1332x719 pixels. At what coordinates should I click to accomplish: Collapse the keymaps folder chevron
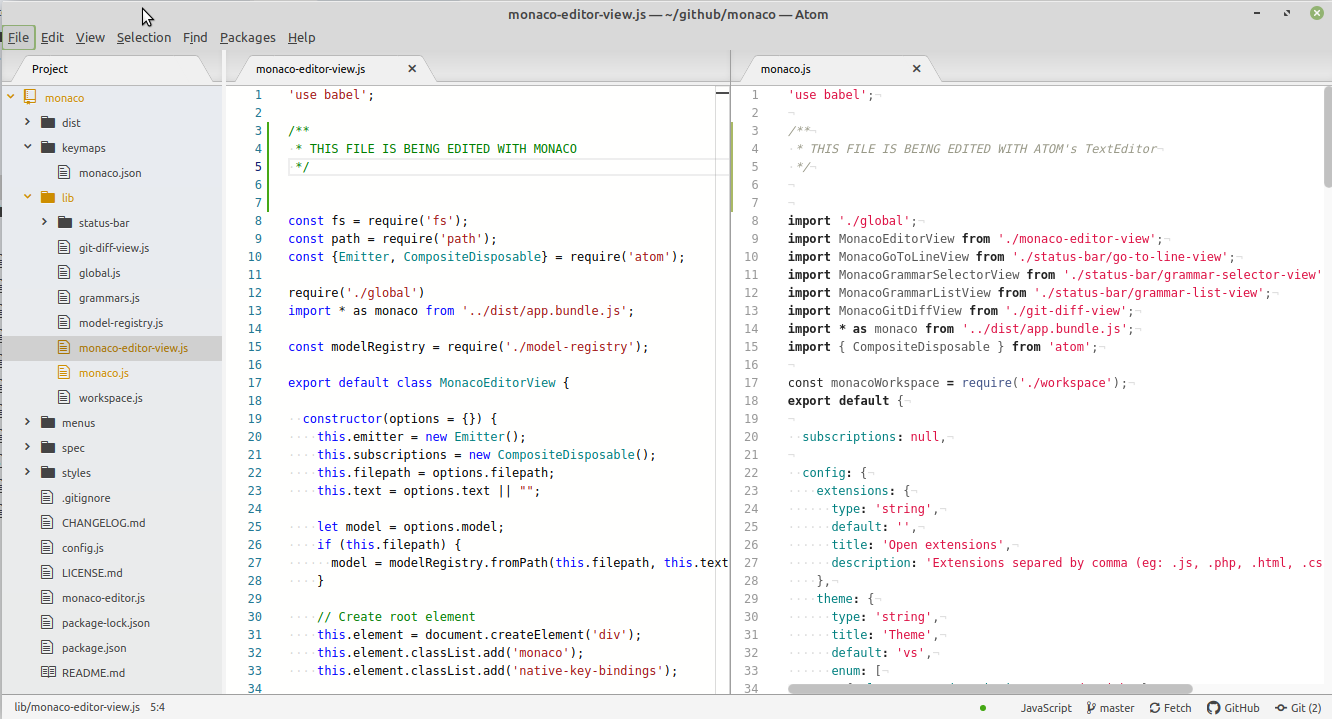tap(28, 147)
